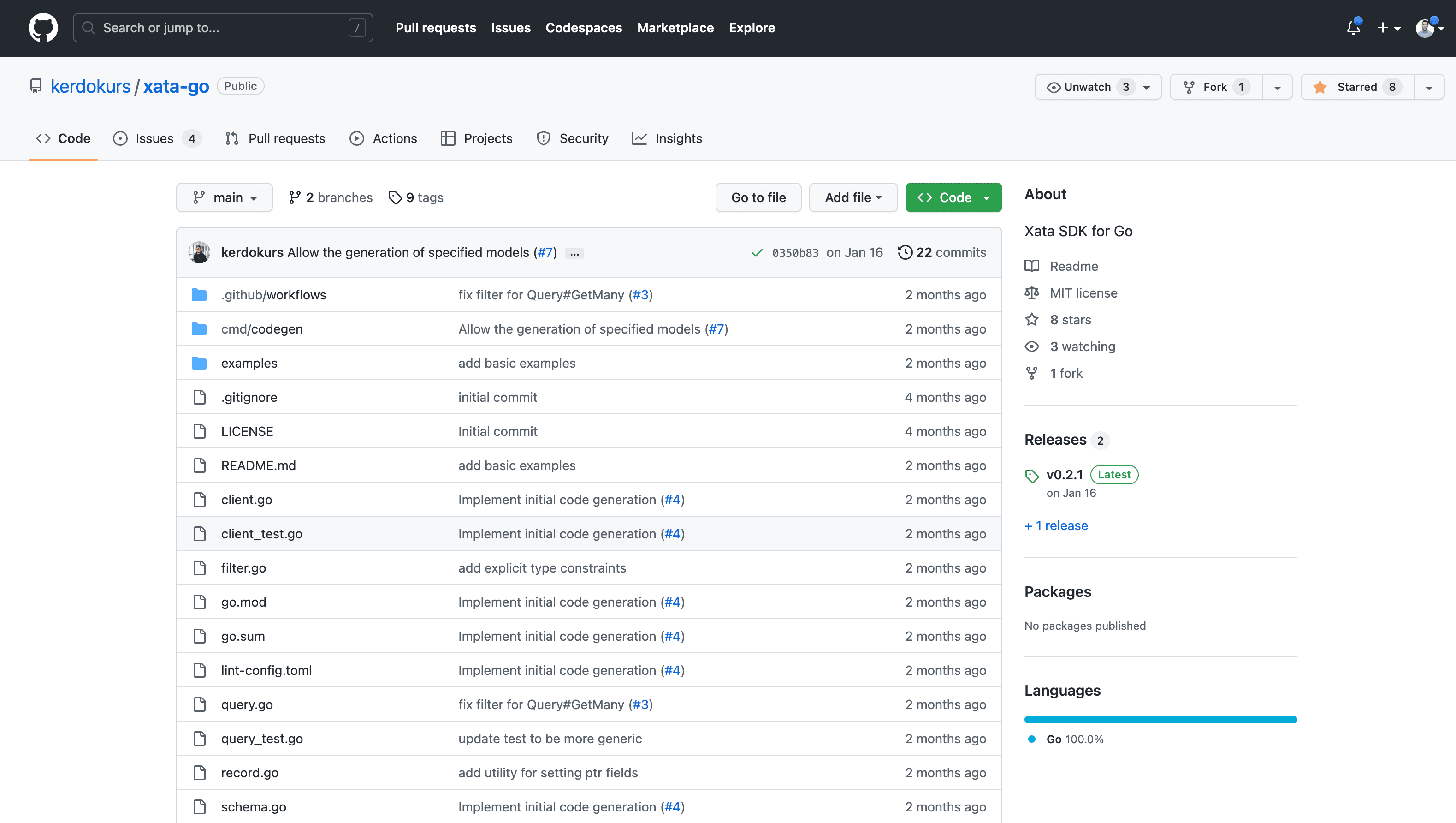Unstar the repository via Starred button
This screenshot has width=1456, height=823.
pos(1357,87)
